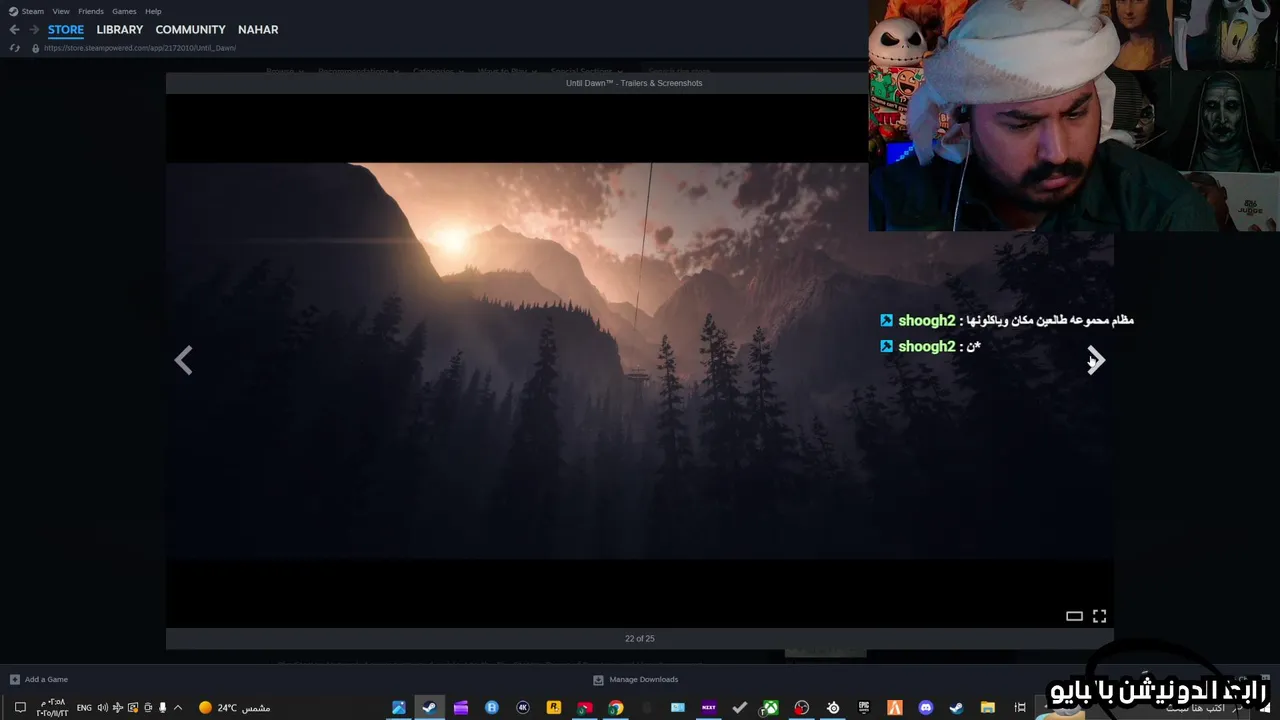Open File Explorer from taskbar
The image size is (1280, 720).
(x=988, y=707)
